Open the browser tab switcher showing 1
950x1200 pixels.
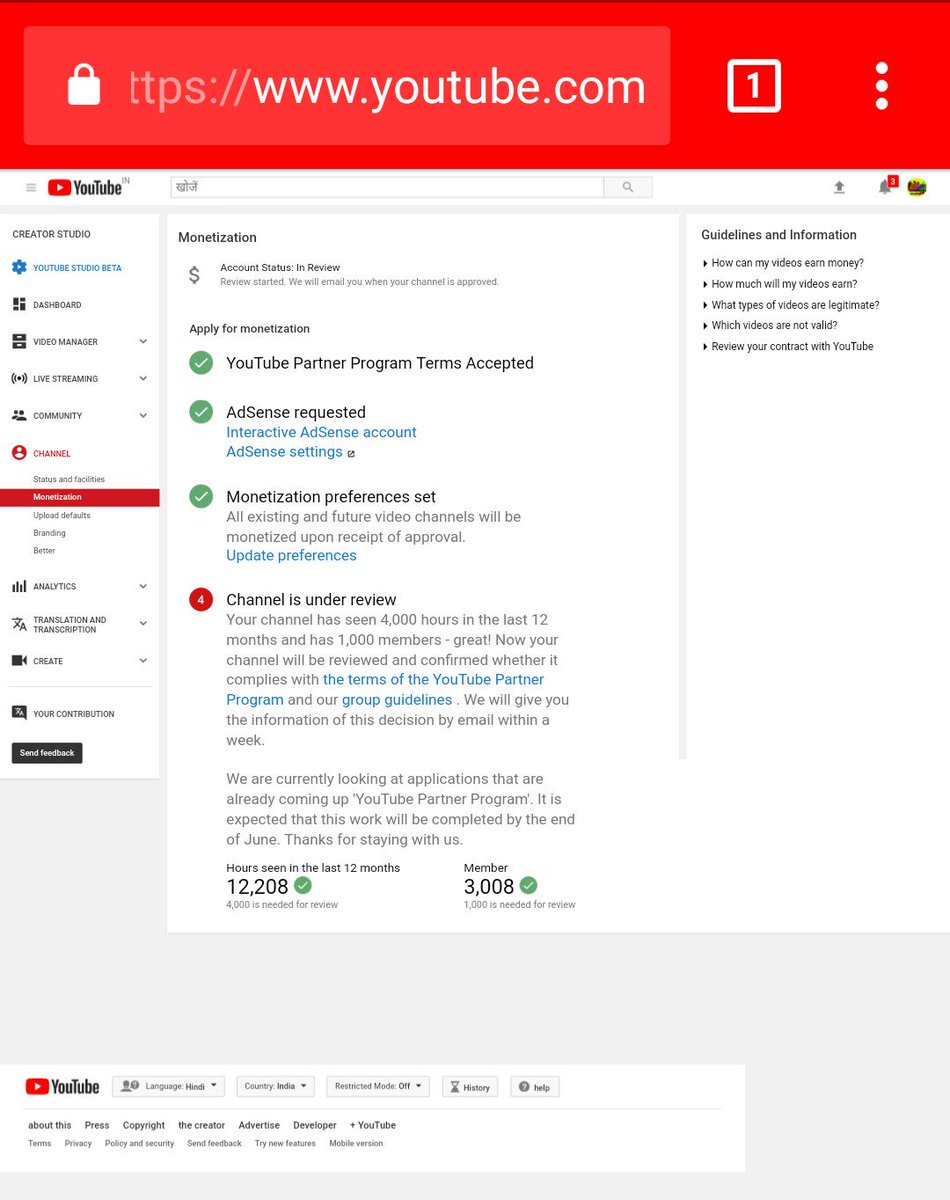coord(753,86)
